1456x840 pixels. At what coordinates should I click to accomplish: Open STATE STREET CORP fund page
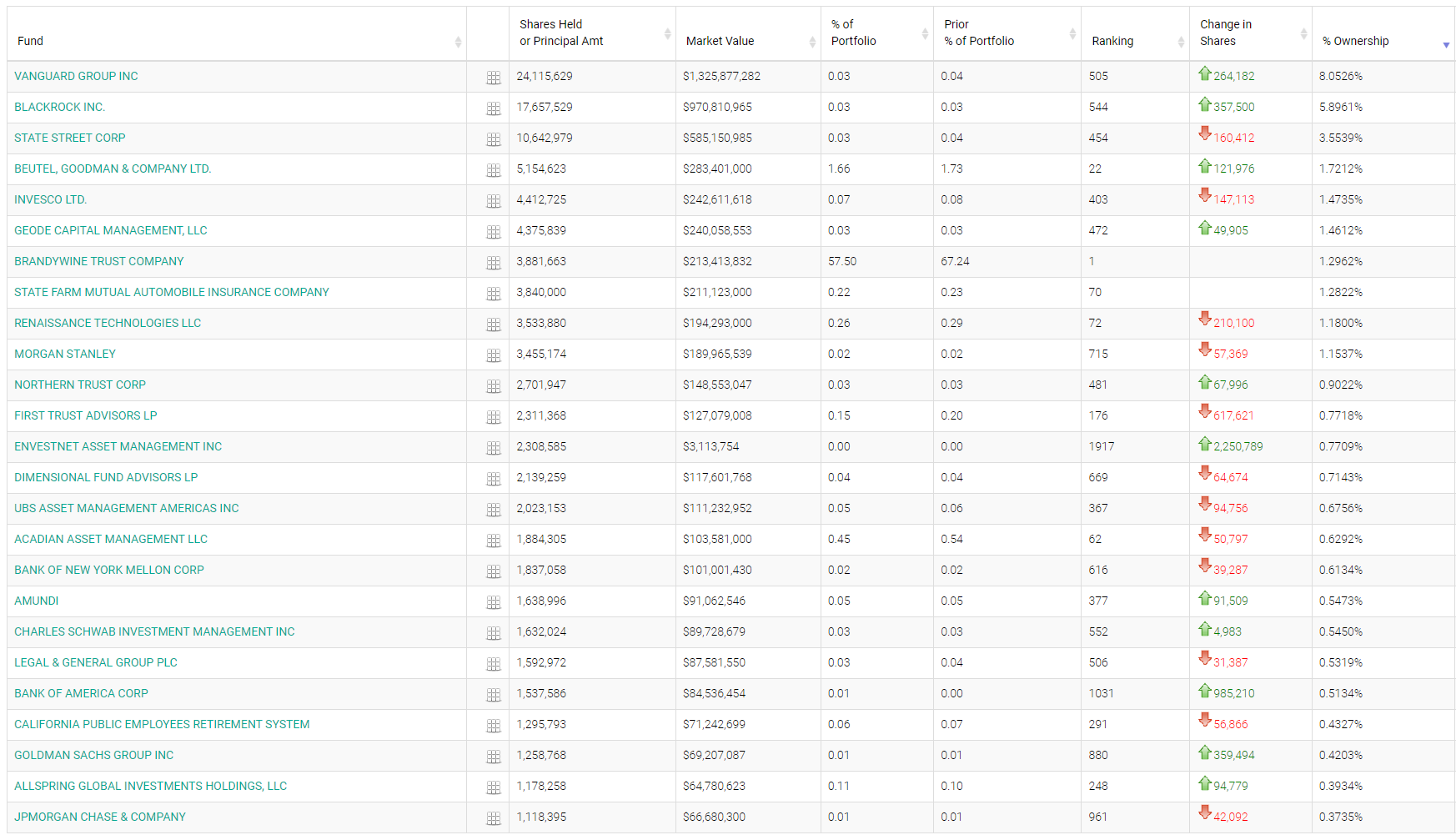click(x=69, y=138)
